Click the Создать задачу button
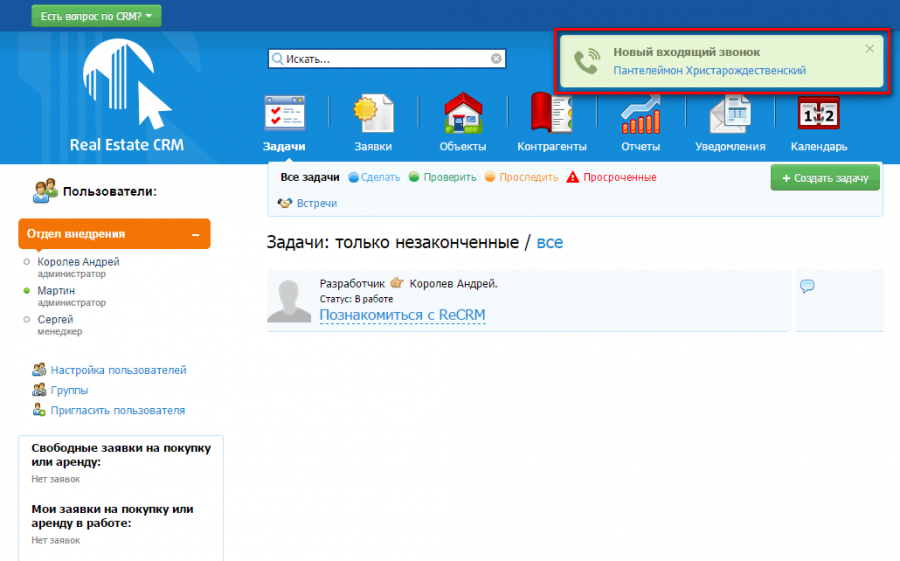 (x=825, y=178)
